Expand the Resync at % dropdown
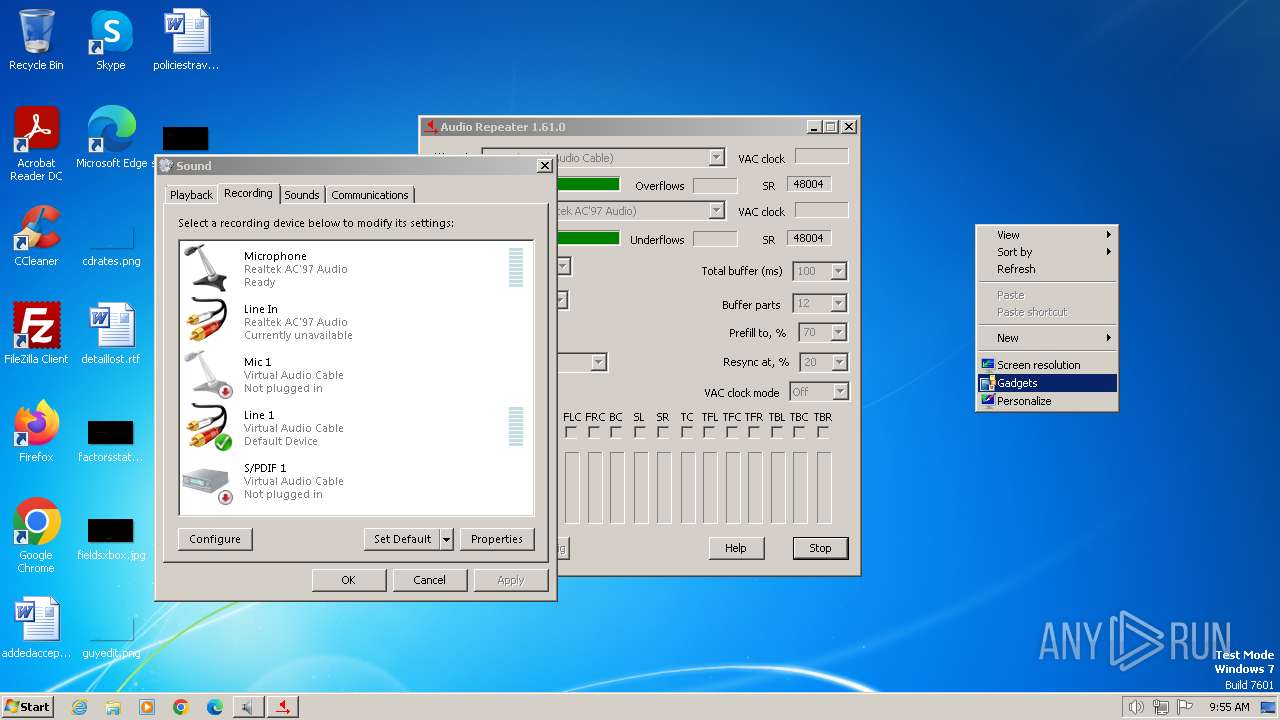The width and height of the screenshot is (1280, 720). (x=839, y=362)
